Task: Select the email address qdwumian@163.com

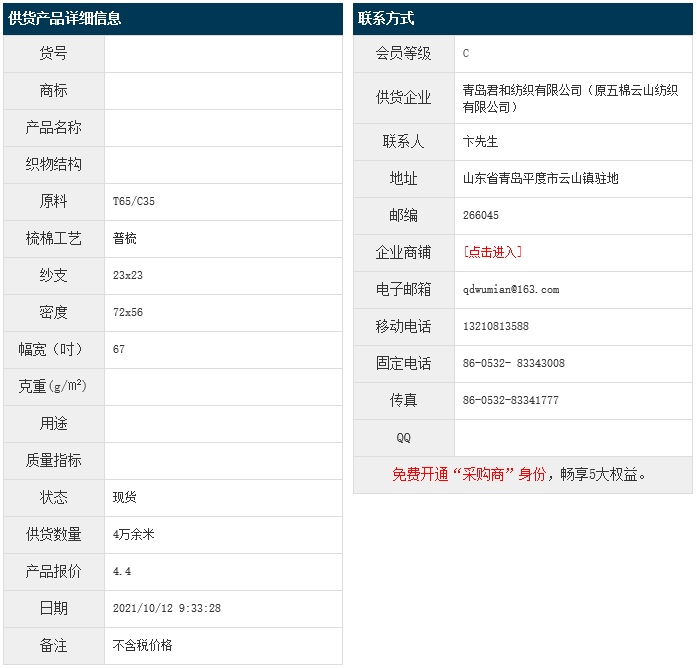Action: [x=511, y=289]
